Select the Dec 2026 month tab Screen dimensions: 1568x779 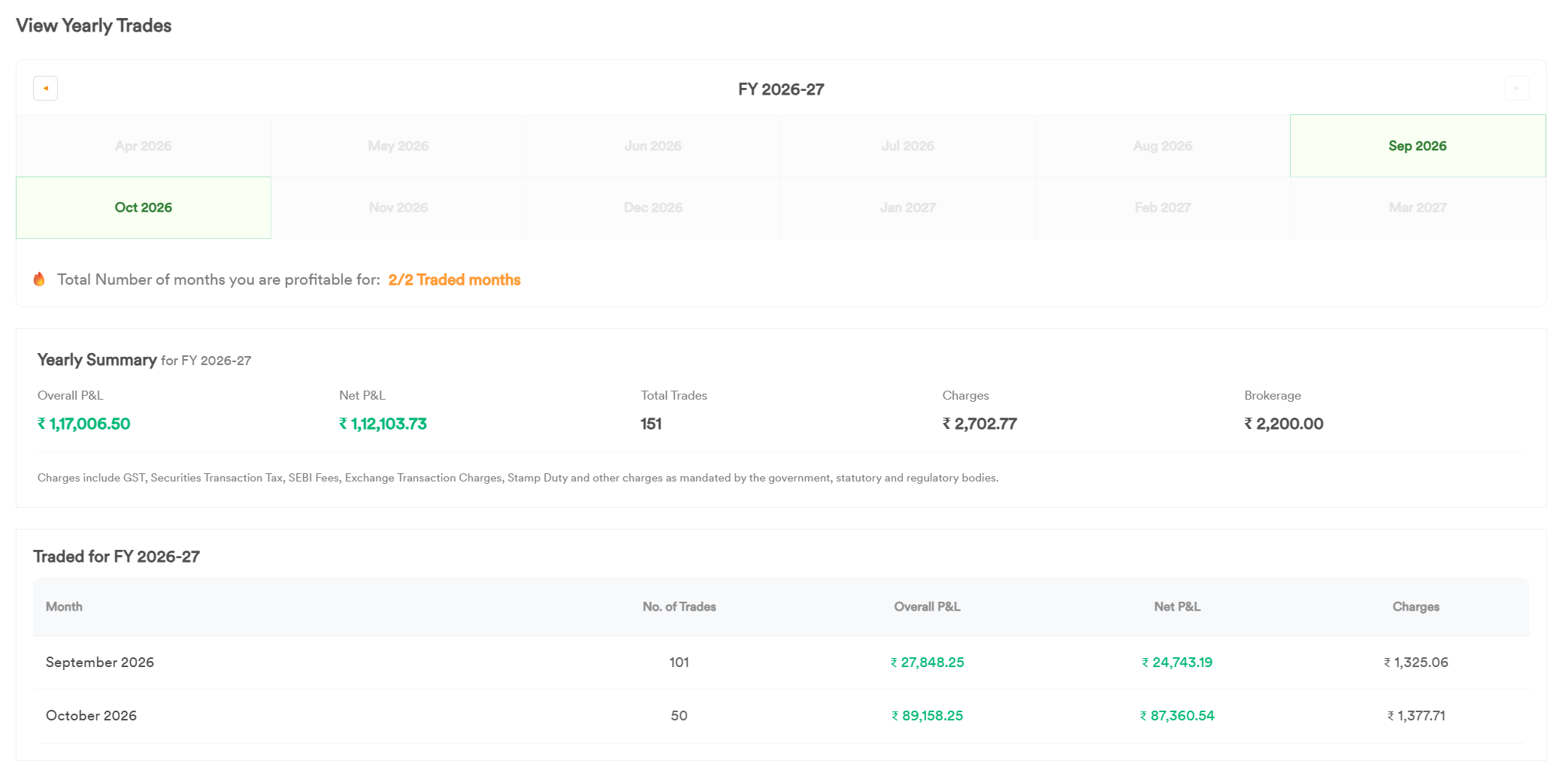653,207
